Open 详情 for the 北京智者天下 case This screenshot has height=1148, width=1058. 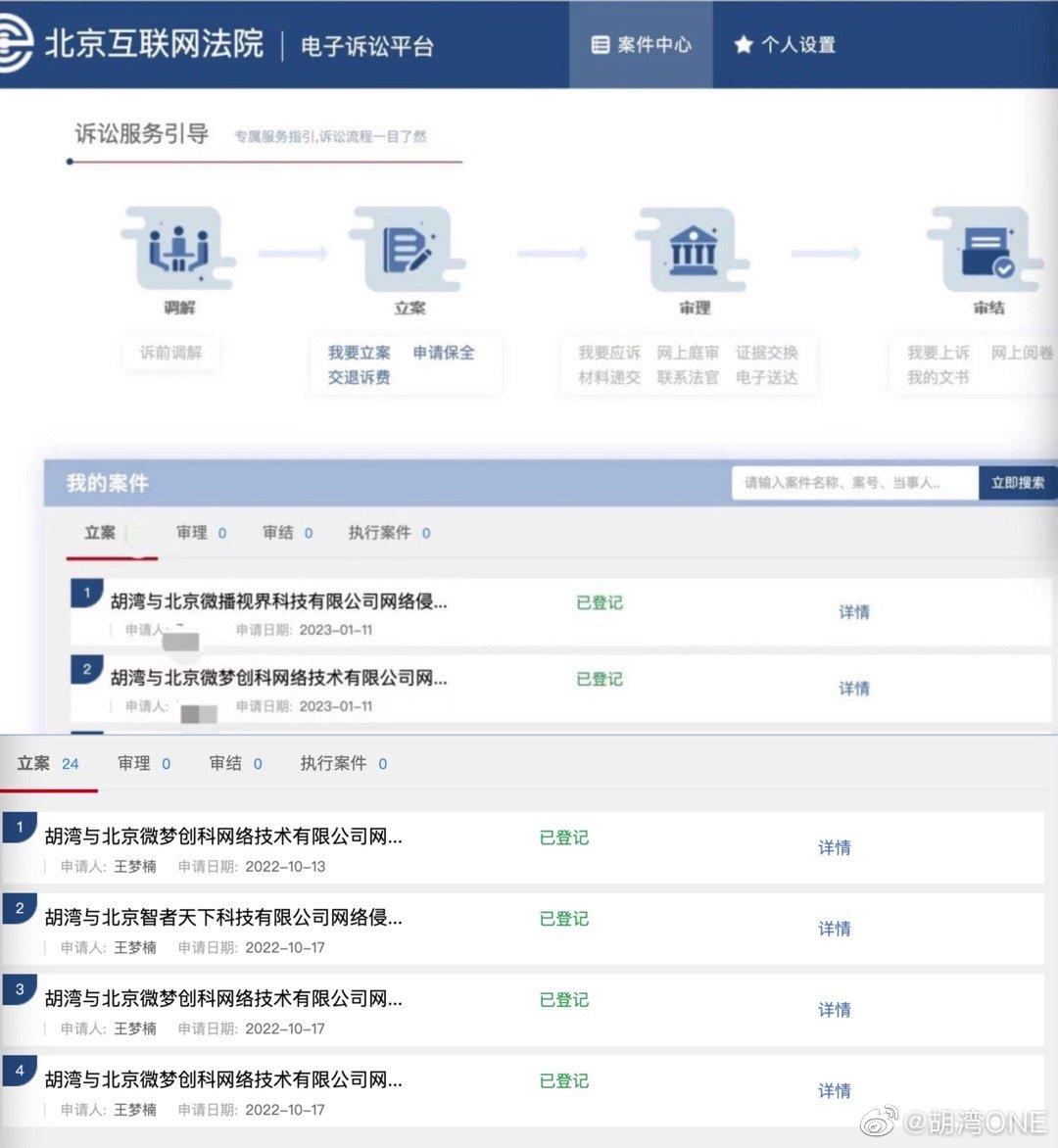click(x=834, y=929)
